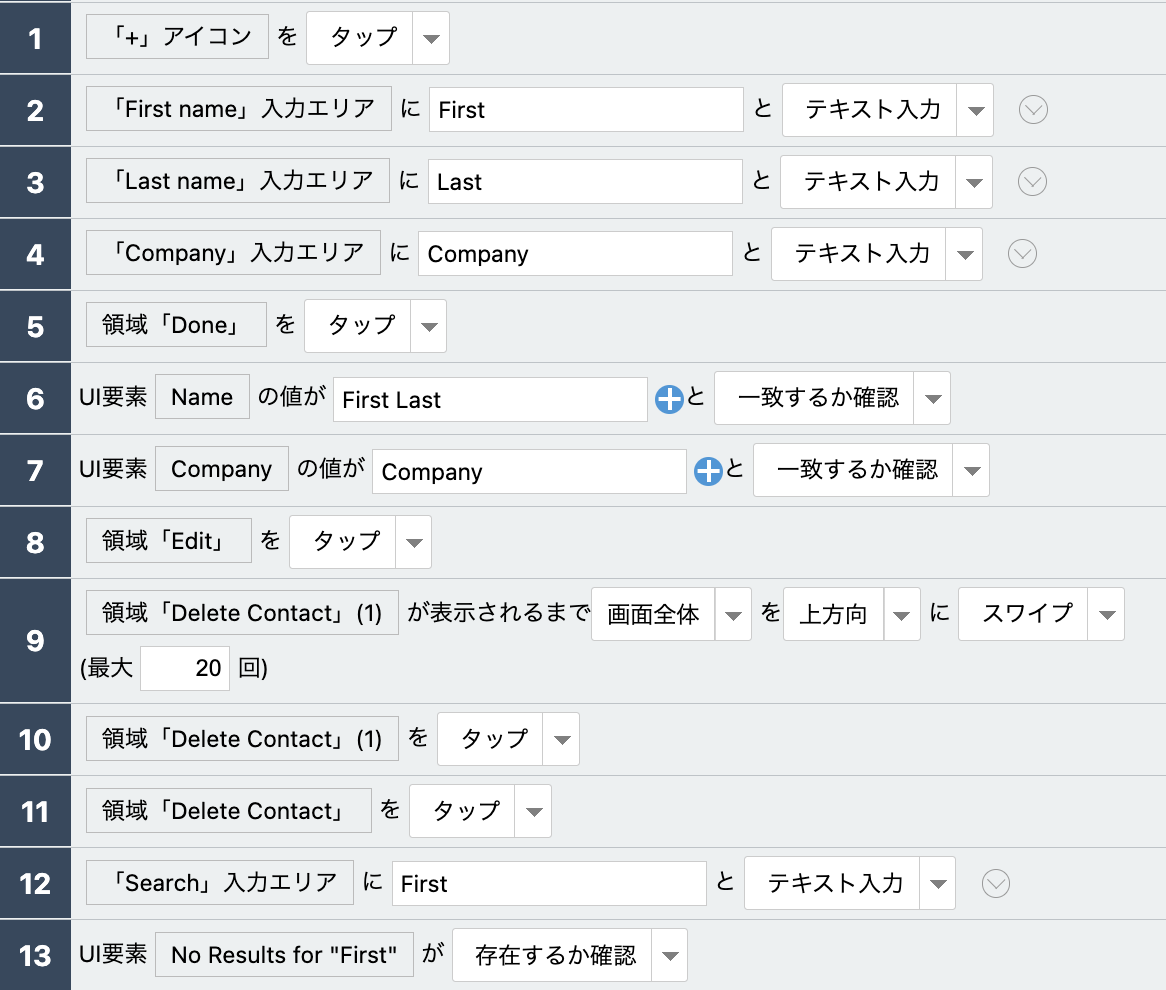Open the 存在するか確認 dropdown arrow in step 13
Screen dimensions: 1166x990
[670, 955]
